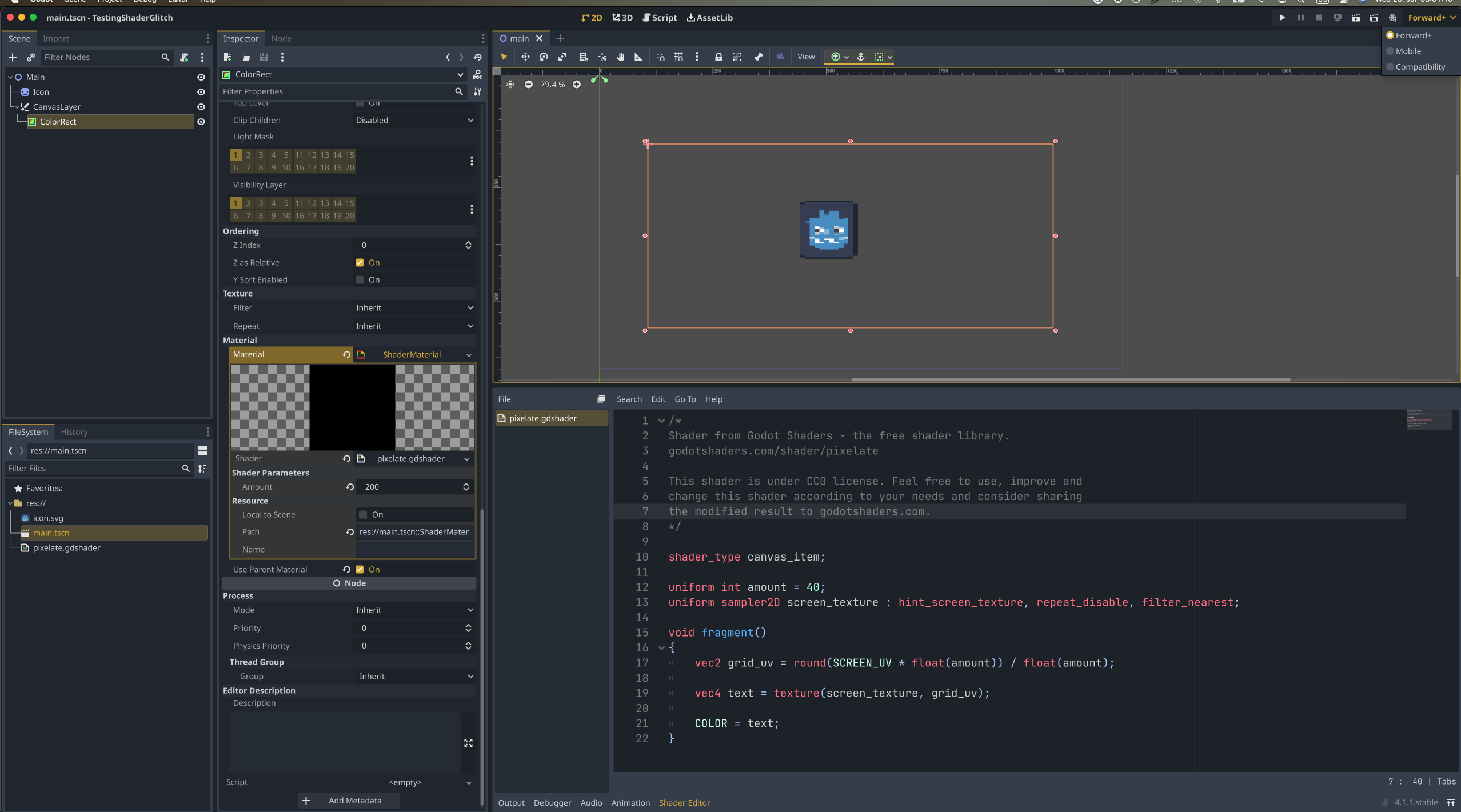Hide the ColorRect node visibility eye

[x=201, y=122]
